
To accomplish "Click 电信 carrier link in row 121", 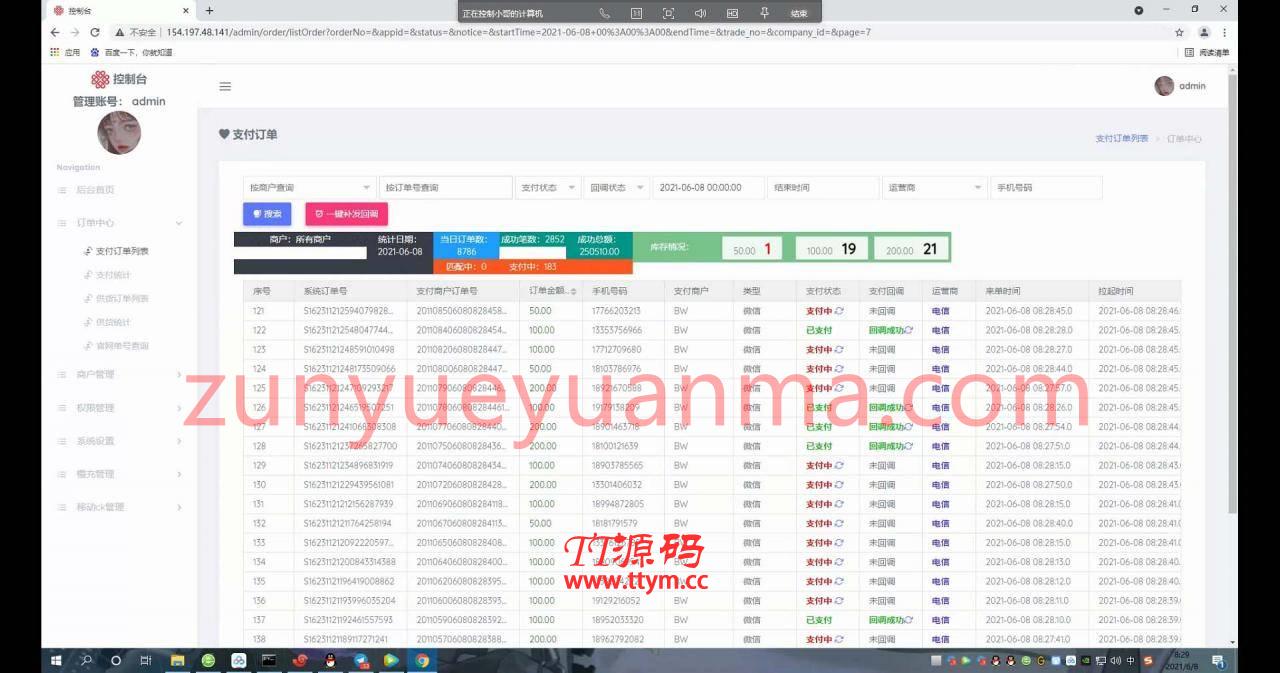I will click(941, 311).
